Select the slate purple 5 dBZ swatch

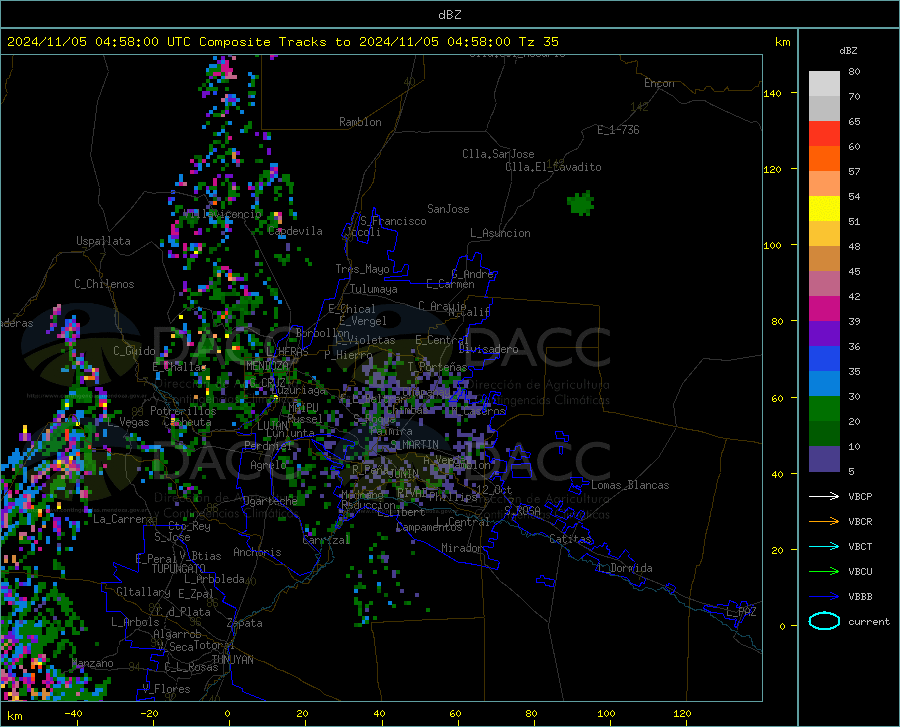click(x=824, y=459)
